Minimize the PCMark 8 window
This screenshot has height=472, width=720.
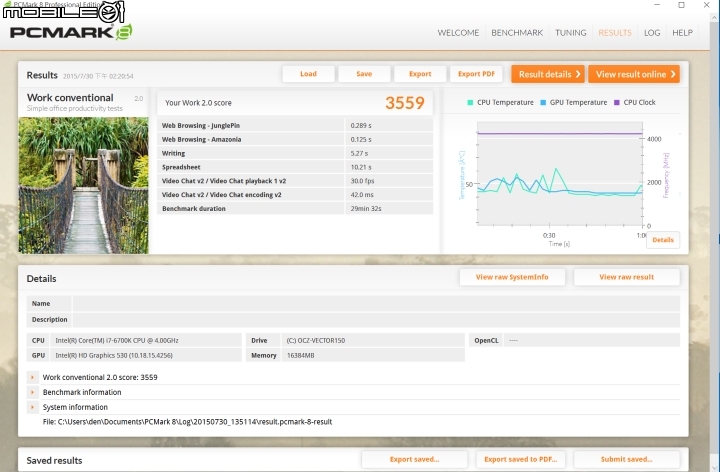(x=657, y=5)
